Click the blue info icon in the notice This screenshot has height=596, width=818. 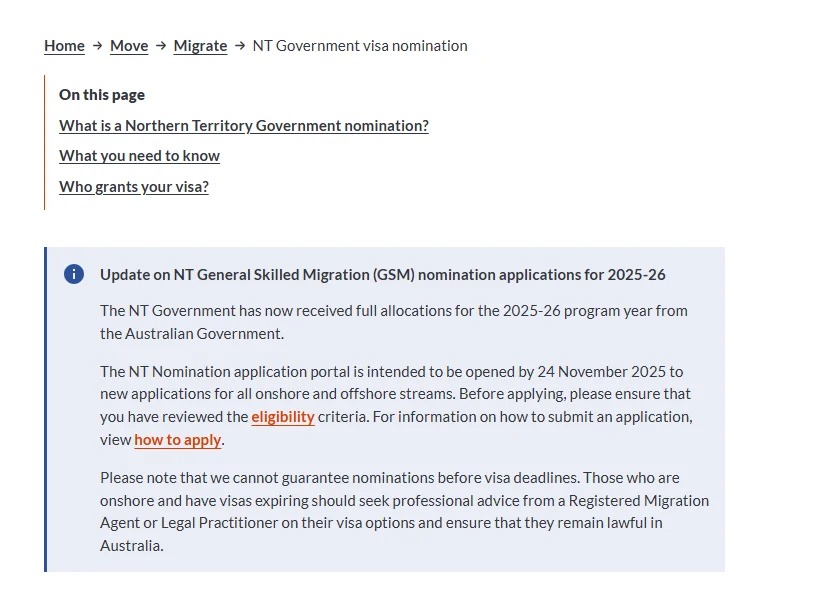click(x=74, y=274)
